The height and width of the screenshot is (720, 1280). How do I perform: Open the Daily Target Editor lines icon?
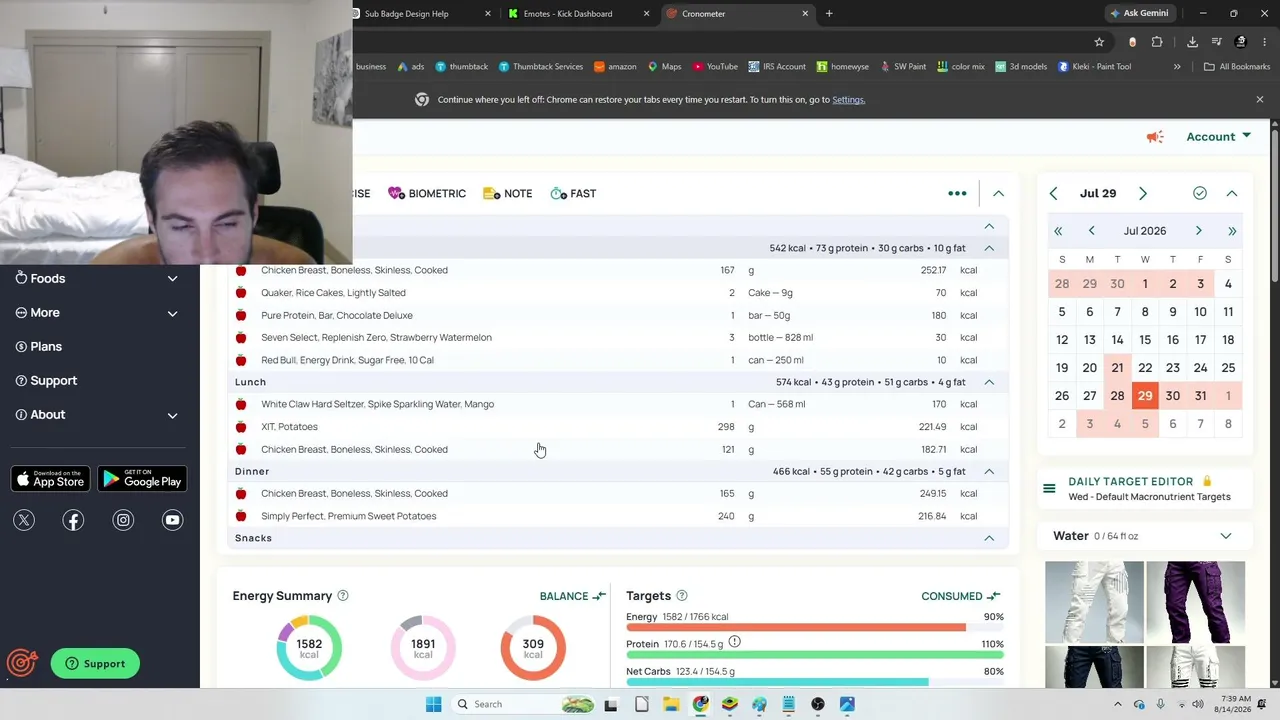(x=1049, y=489)
